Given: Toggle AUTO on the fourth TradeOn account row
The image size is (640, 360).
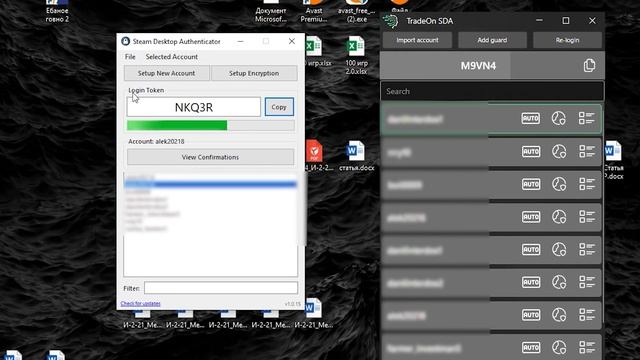Looking at the screenshot, I should [x=531, y=217].
